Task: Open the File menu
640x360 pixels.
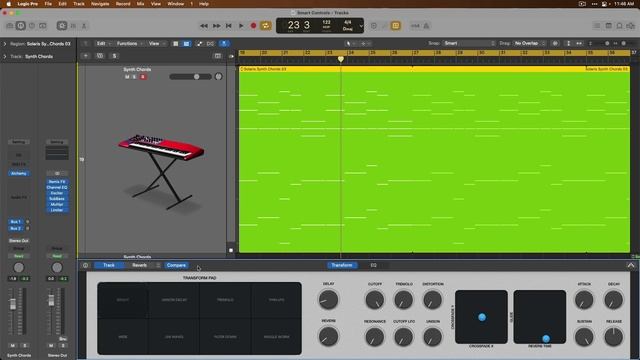Action: (x=48, y=4)
